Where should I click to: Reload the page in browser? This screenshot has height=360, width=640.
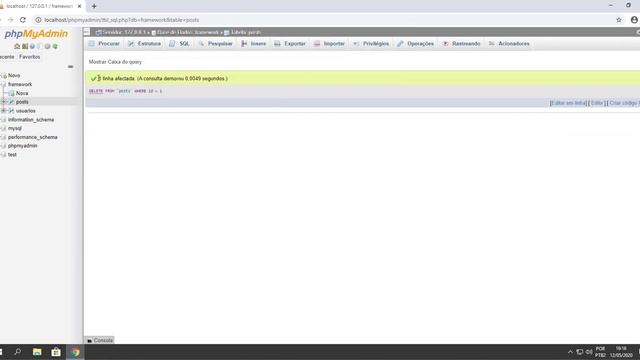[x=23, y=20]
